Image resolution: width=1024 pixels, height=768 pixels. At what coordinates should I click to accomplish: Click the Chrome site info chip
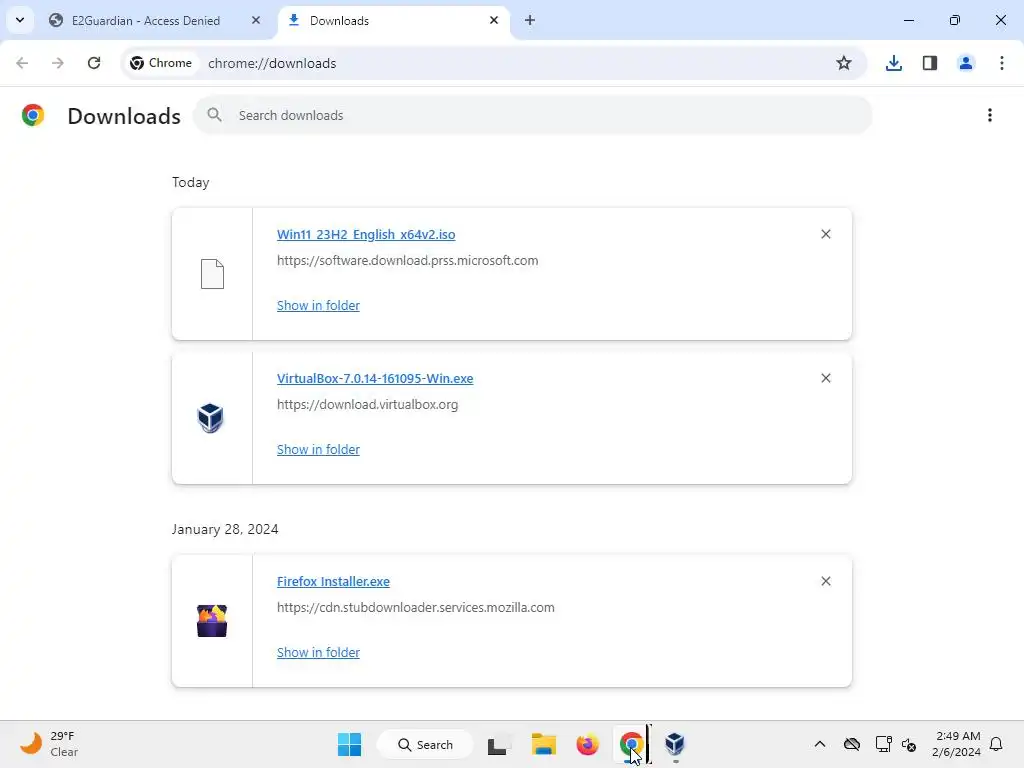point(161,63)
